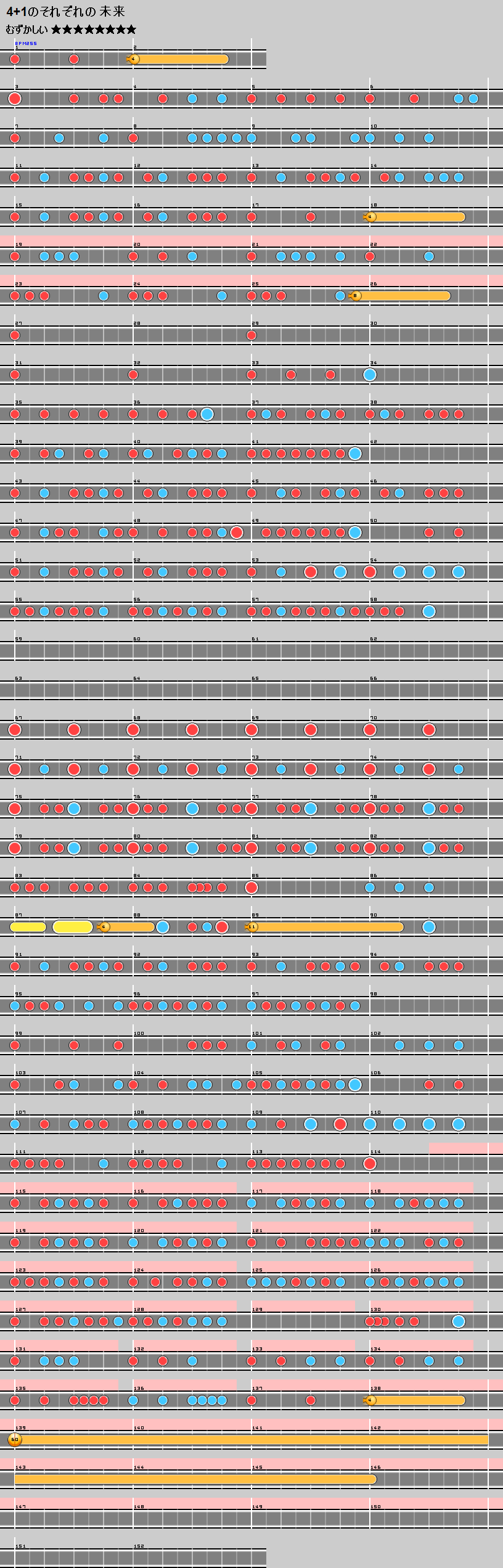Click the balloon note at measure 18
The width and height of the screenshot is (503, 1568).
(x=370, y=217)
